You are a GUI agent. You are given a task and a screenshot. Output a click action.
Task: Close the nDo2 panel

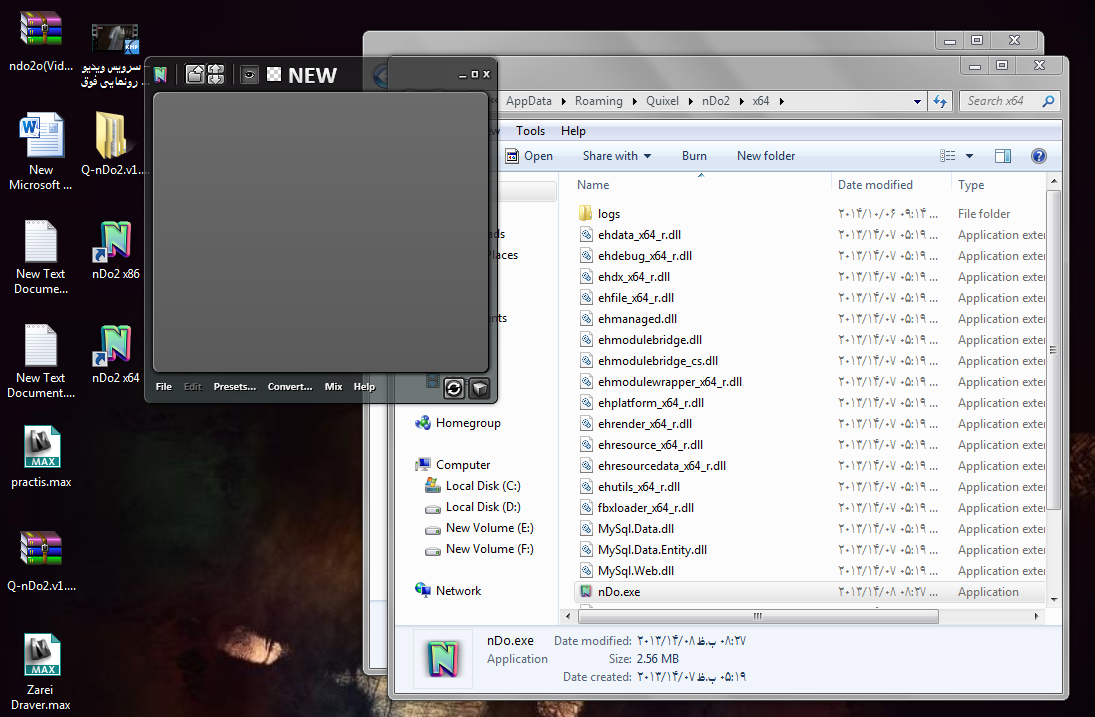click(486, 74)
